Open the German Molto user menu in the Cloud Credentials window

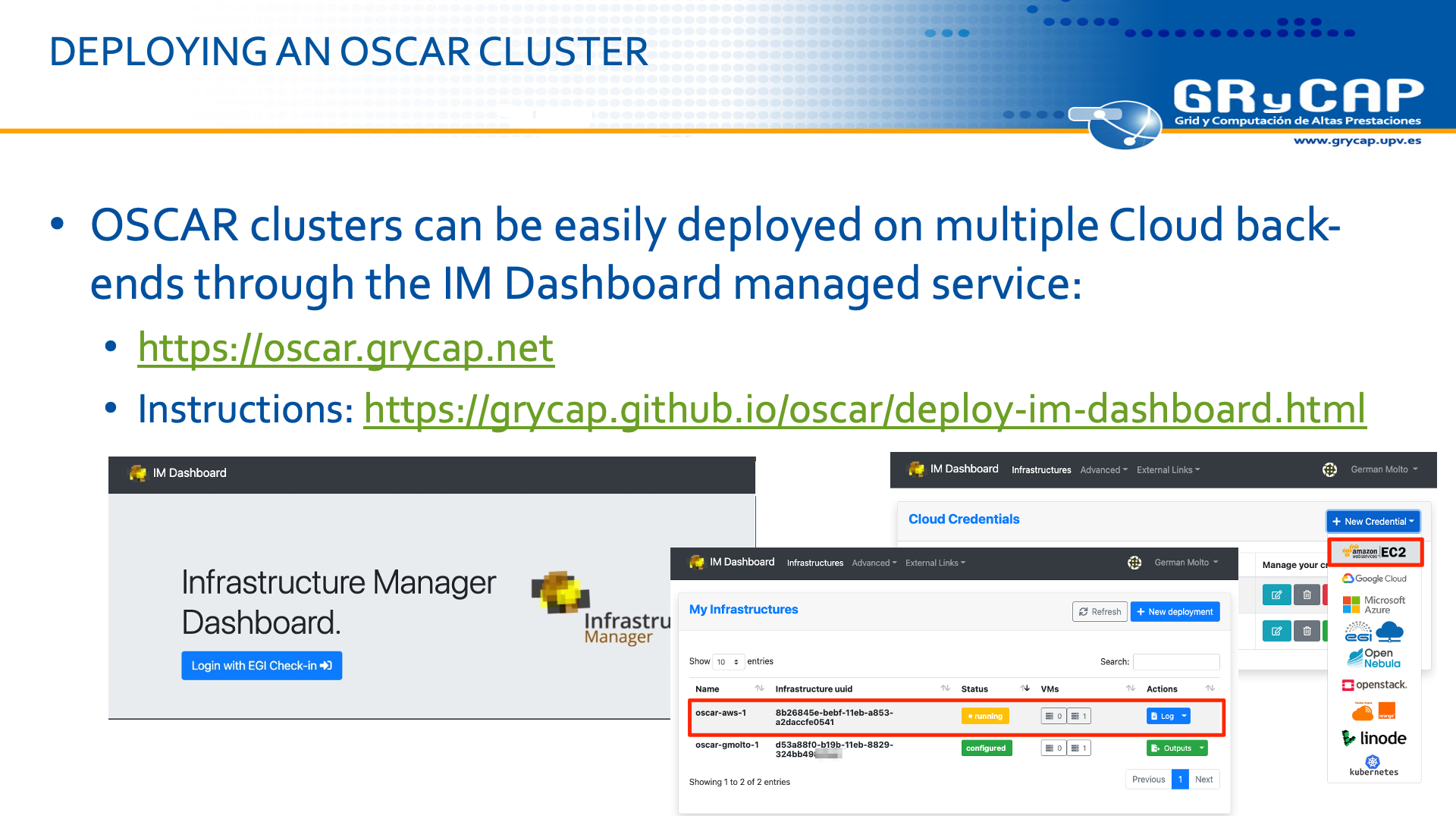(1383, 469)
